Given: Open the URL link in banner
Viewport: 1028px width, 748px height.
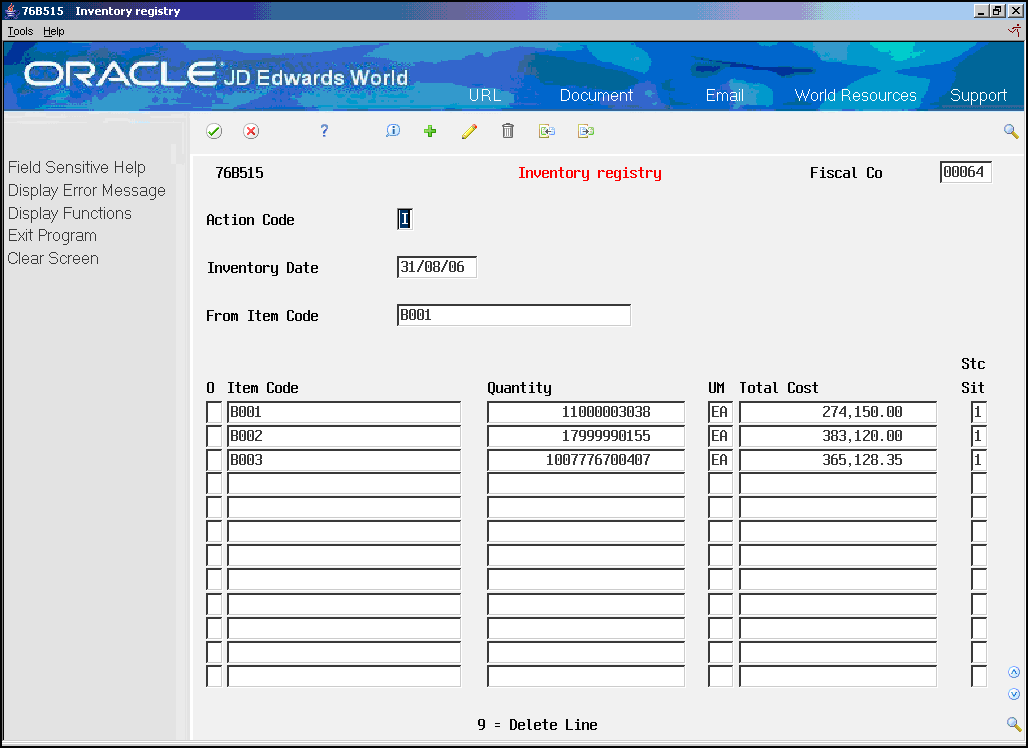Looking at the screenshot, I should 484,95.
